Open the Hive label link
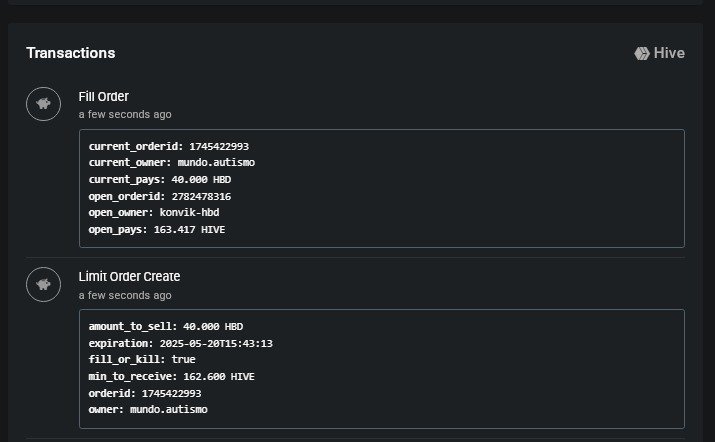715x442 pixels. click(x=669, y=53)
